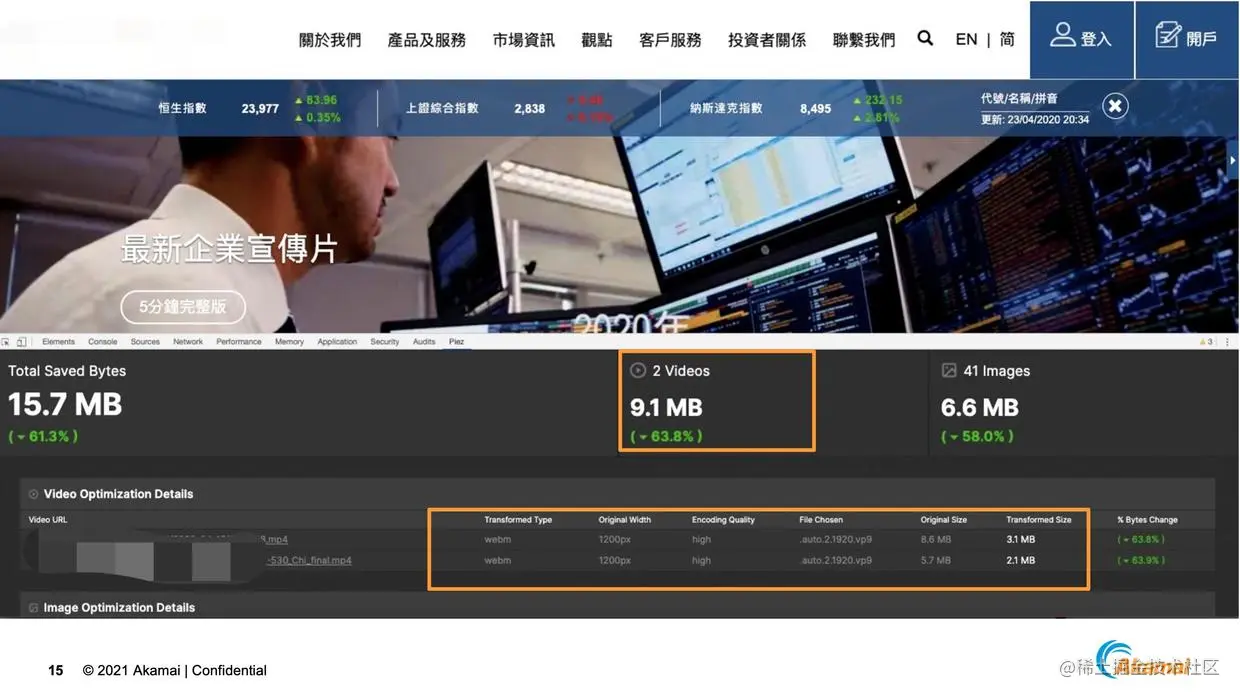The width and height of the screenshot is (1240, 698).
Task: Click the videos play circle icon
Action: [x=638, y=371]
